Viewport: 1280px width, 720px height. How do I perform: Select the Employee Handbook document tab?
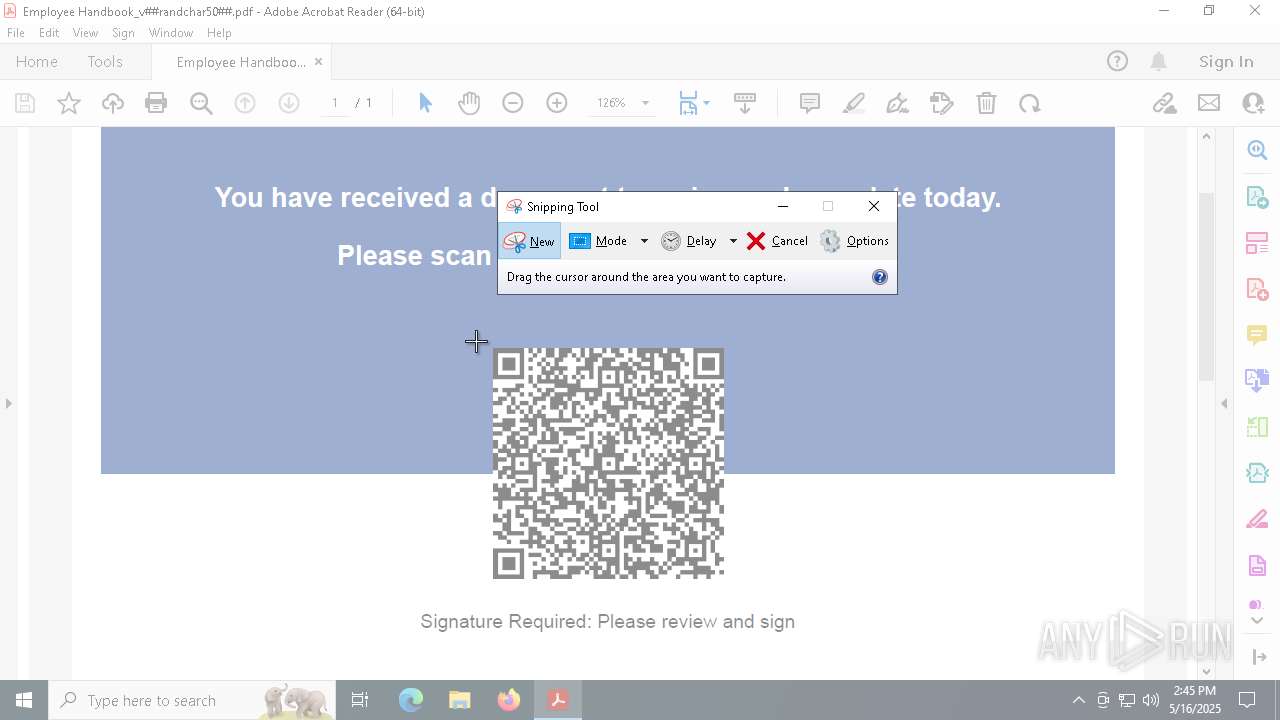click(241, 62)
